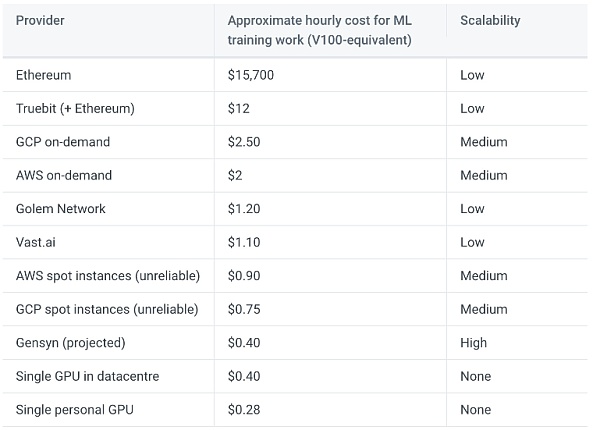The width and height of the screenshot is (600, 430).
Task: Select GCP spot instances (unreliable) cell
Action: click(107, 309)
